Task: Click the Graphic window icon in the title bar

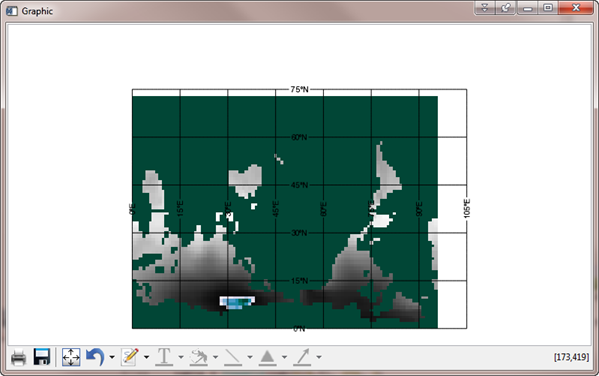Action: (12, 11)
